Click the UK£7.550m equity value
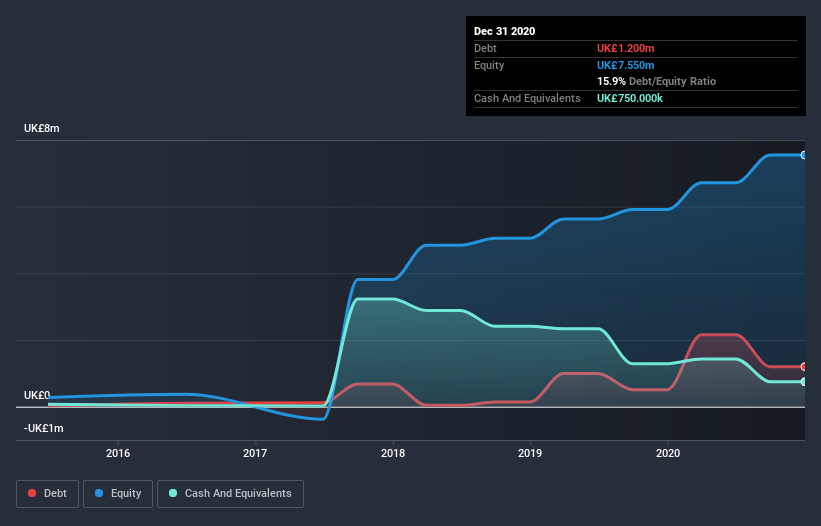The image size is (821, 526). click(626, 65)
